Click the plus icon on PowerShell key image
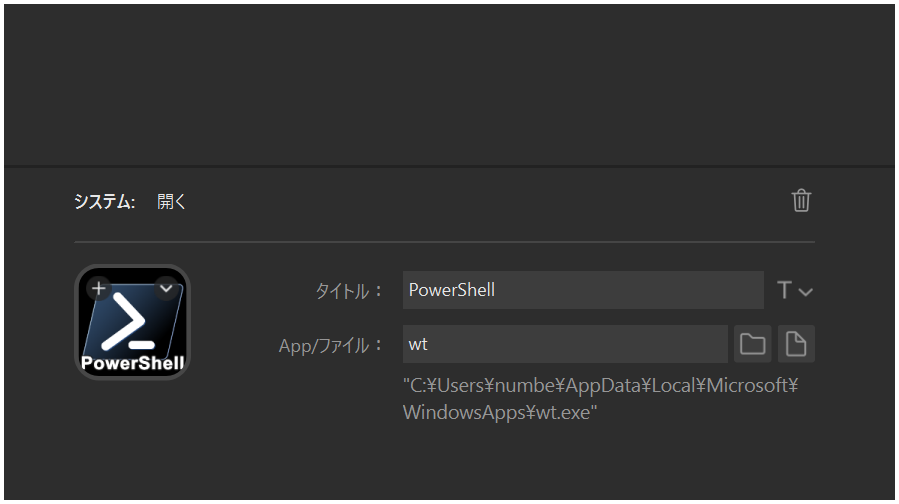Screen dimensions: 899x504 [x=99, y=289]
